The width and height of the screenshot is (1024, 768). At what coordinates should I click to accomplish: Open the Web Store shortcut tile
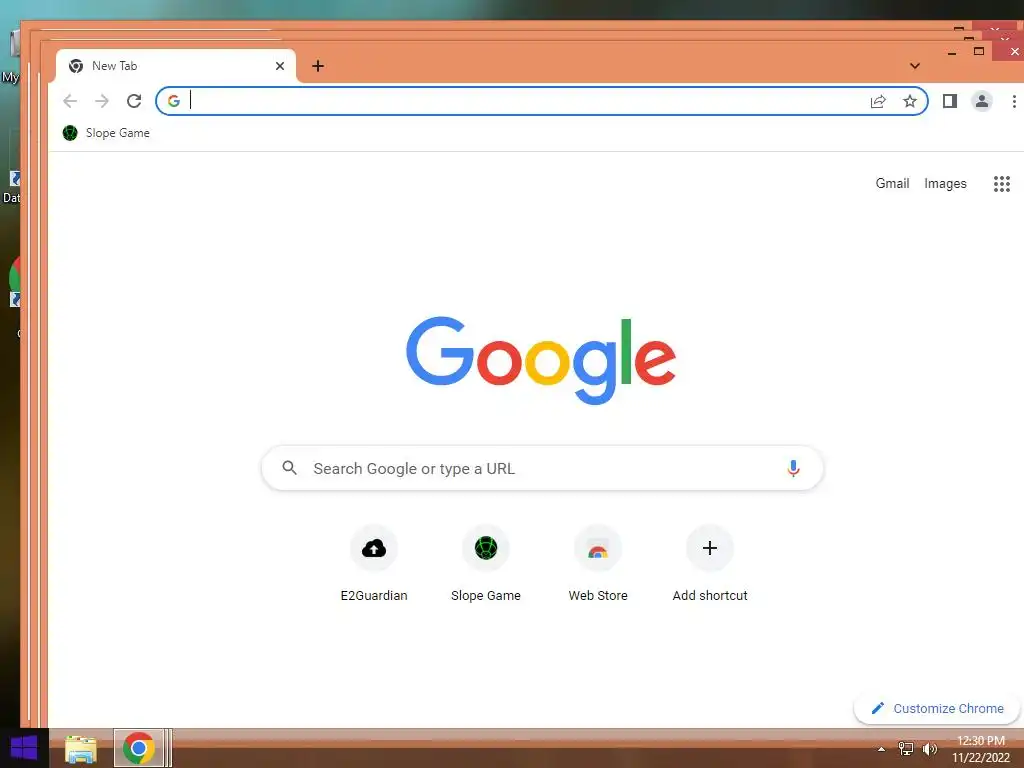coord(598,564)
